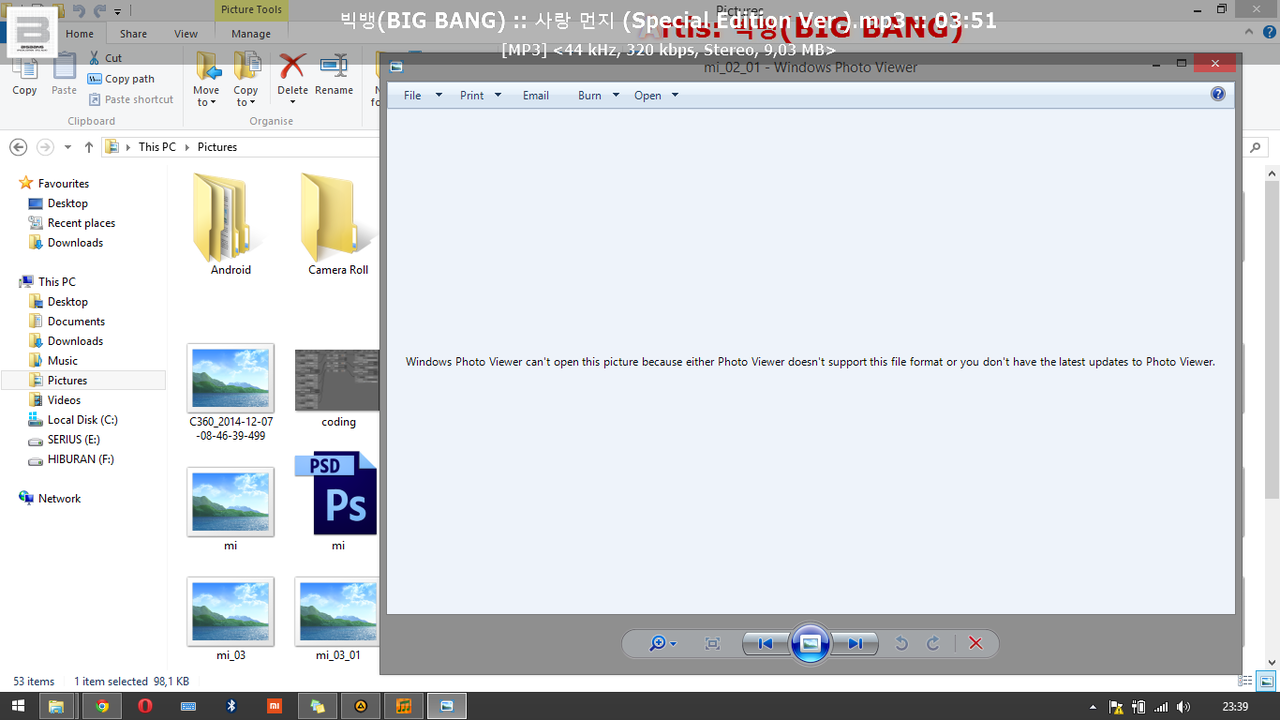Click the Paste icon in Explorer ribbon
Screen dimensions: 1280x720
tap(64, 74)
